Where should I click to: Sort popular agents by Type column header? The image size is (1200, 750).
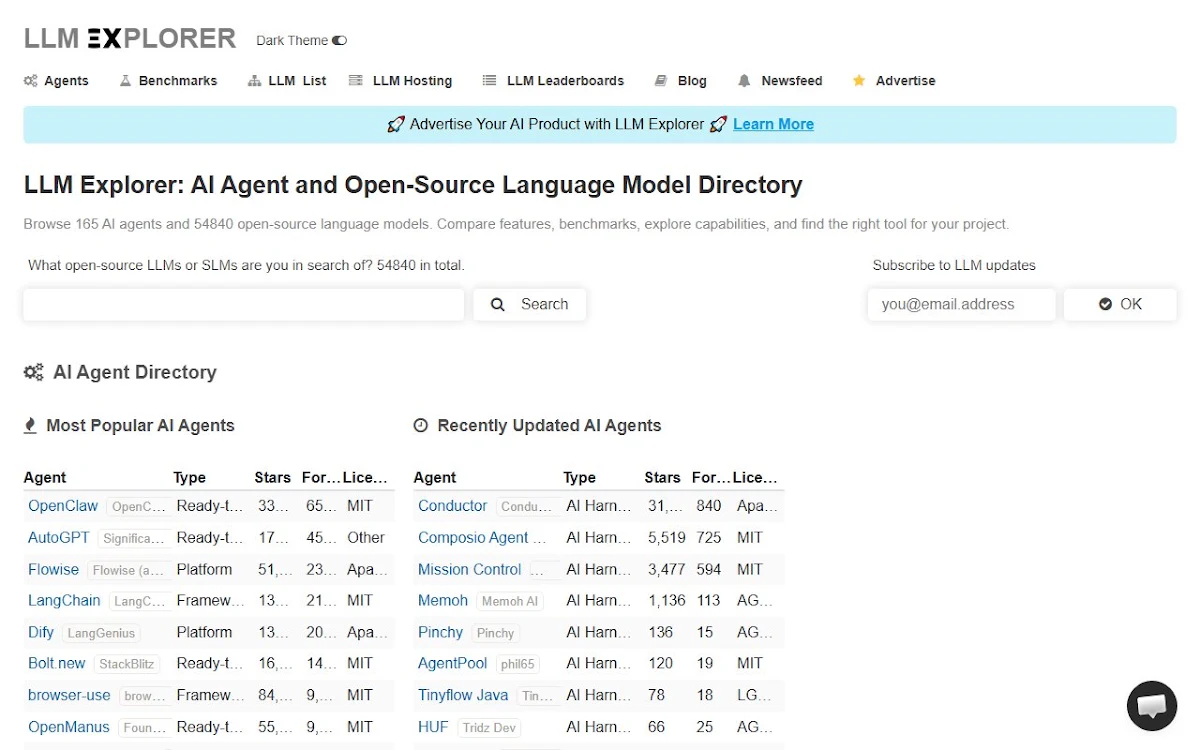[x=189, y=478]
